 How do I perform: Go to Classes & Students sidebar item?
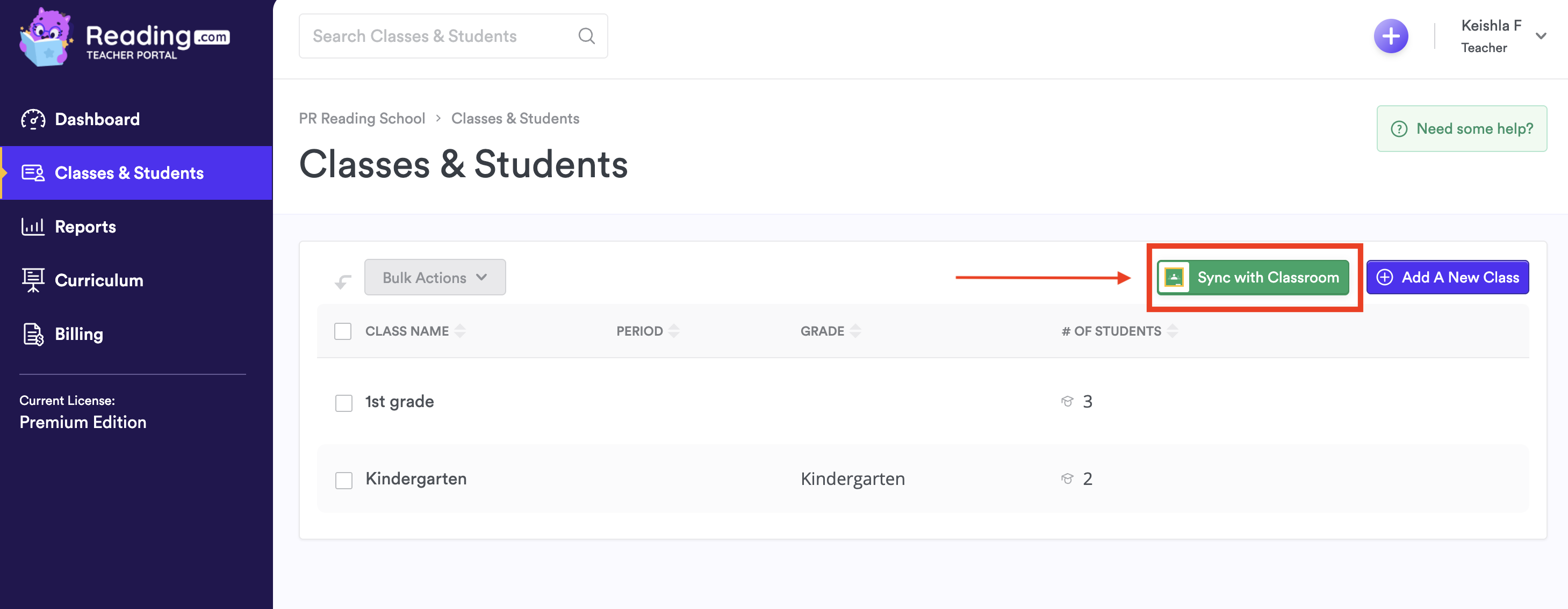pyautogui.click(x=129, y=173)
